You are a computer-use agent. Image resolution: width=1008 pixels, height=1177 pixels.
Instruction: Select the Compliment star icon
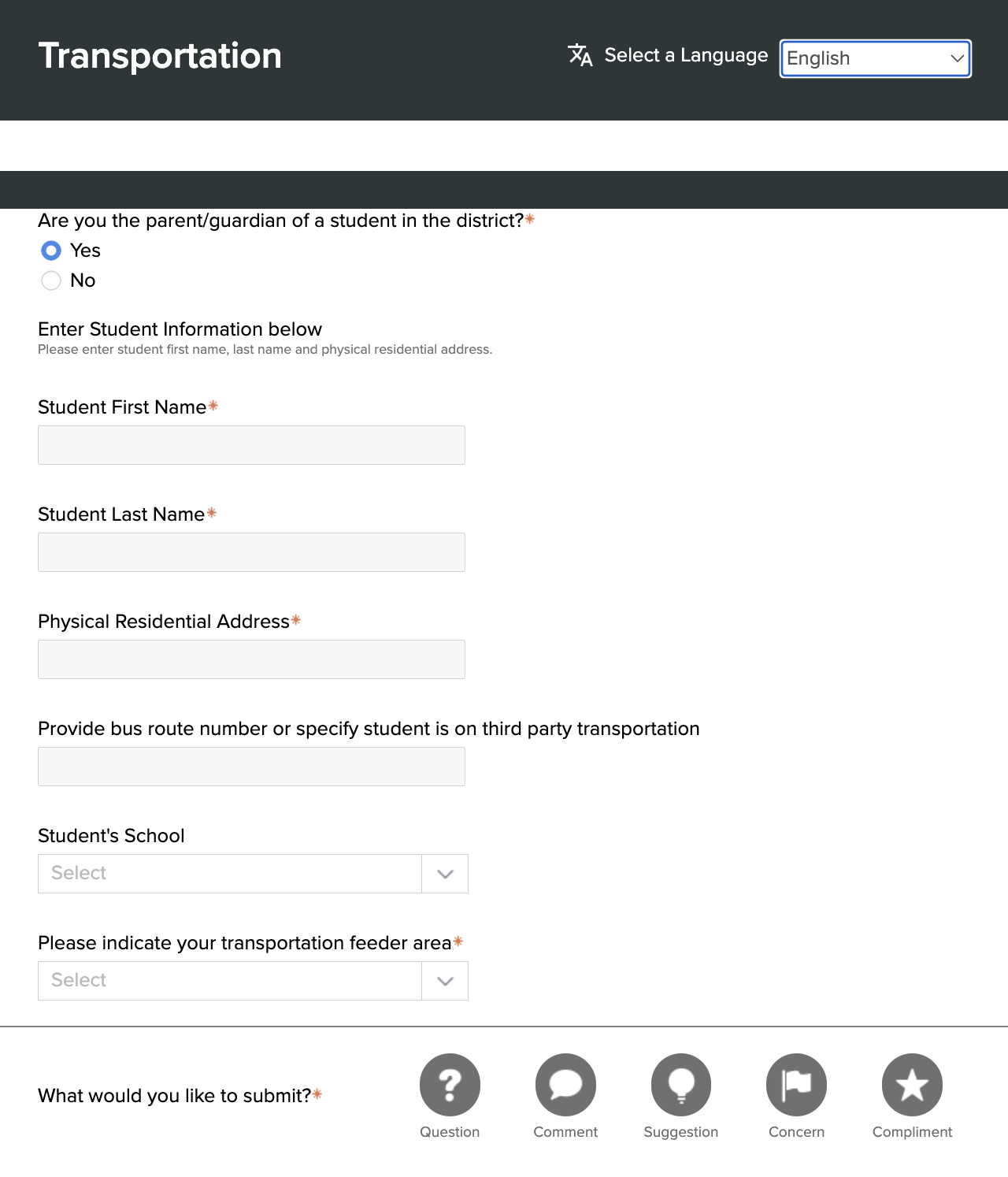tap(912, 1085)
